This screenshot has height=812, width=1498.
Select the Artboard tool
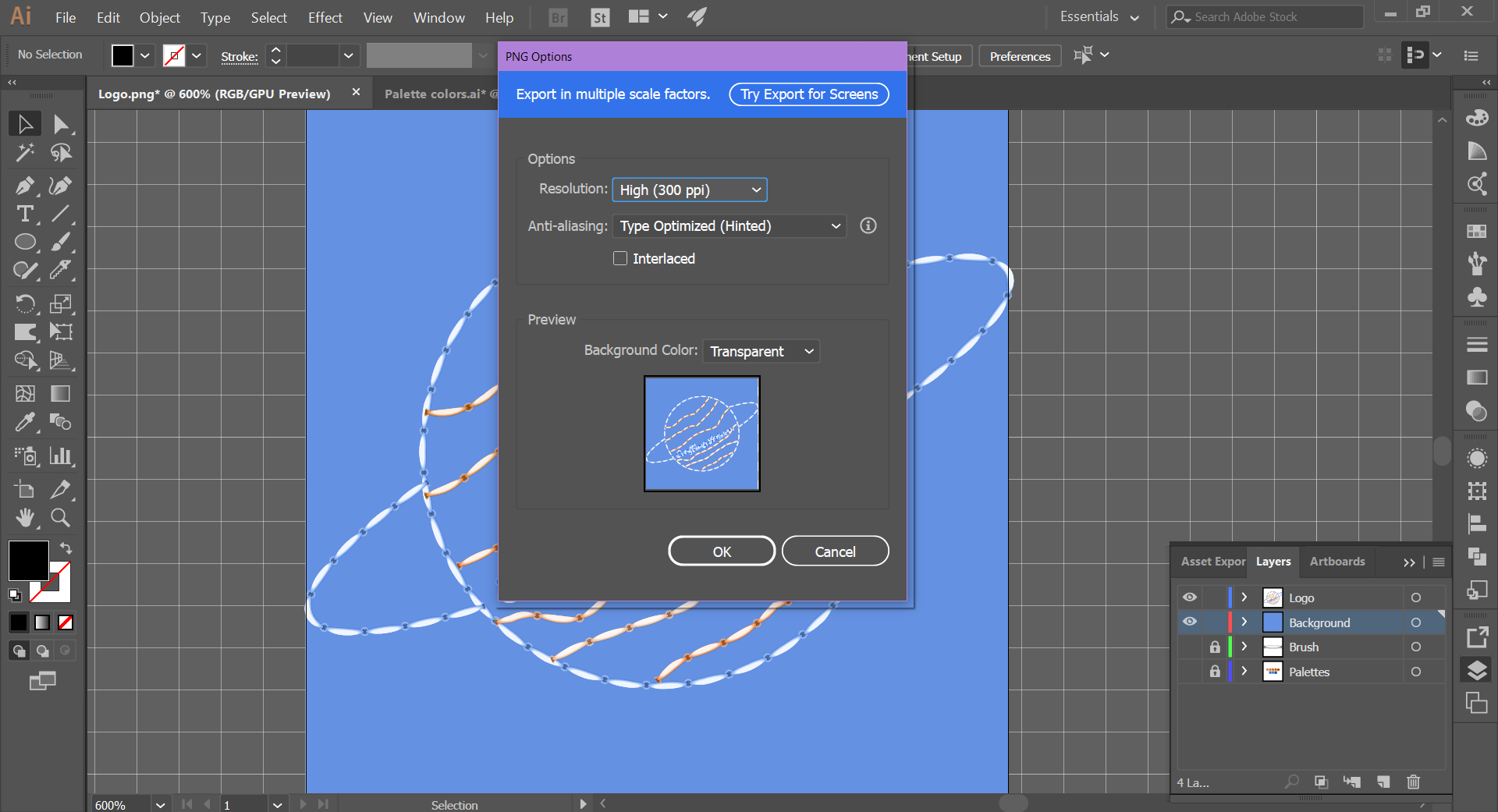25,489
